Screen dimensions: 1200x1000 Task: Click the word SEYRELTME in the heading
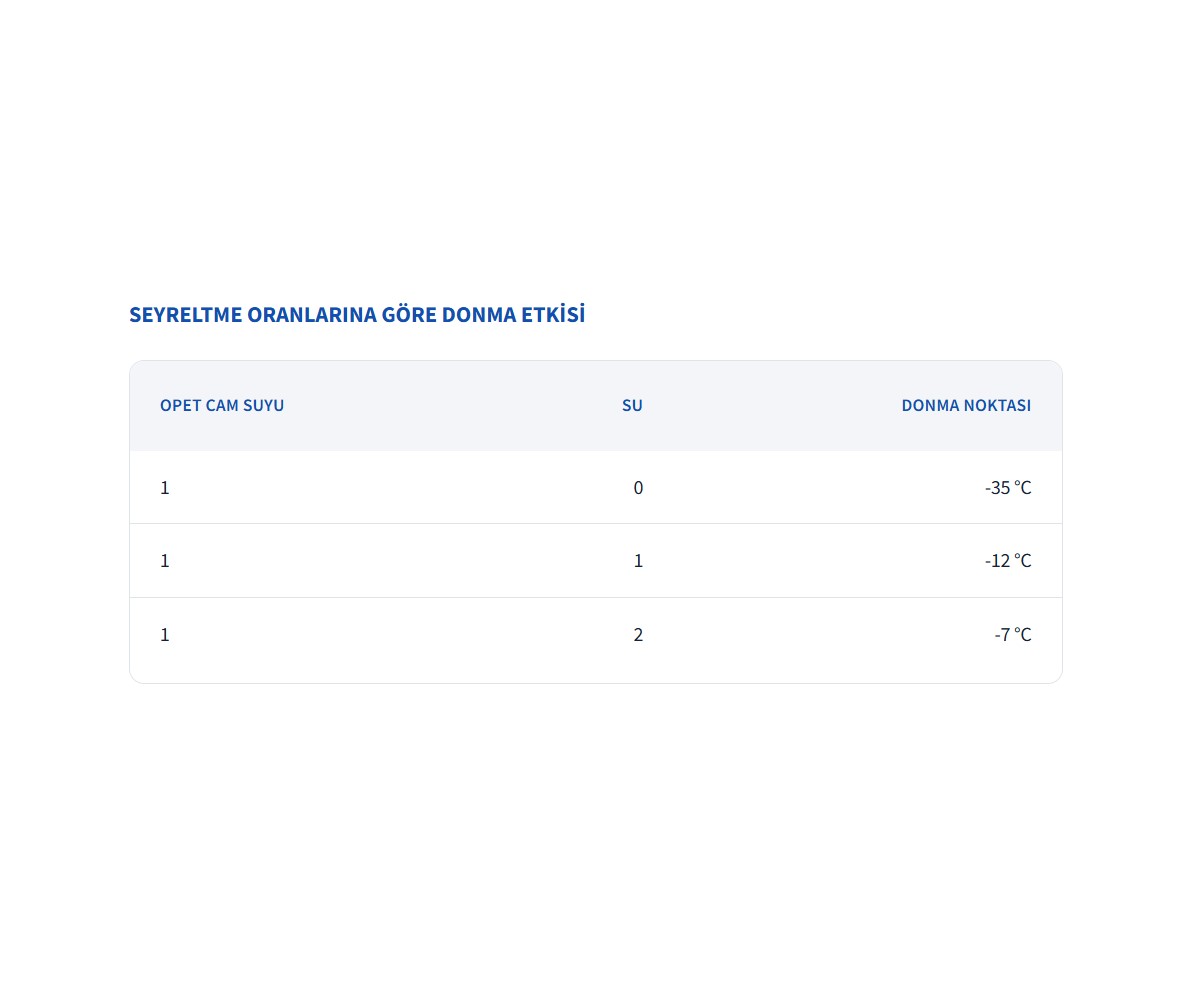(x=185, y=315)
